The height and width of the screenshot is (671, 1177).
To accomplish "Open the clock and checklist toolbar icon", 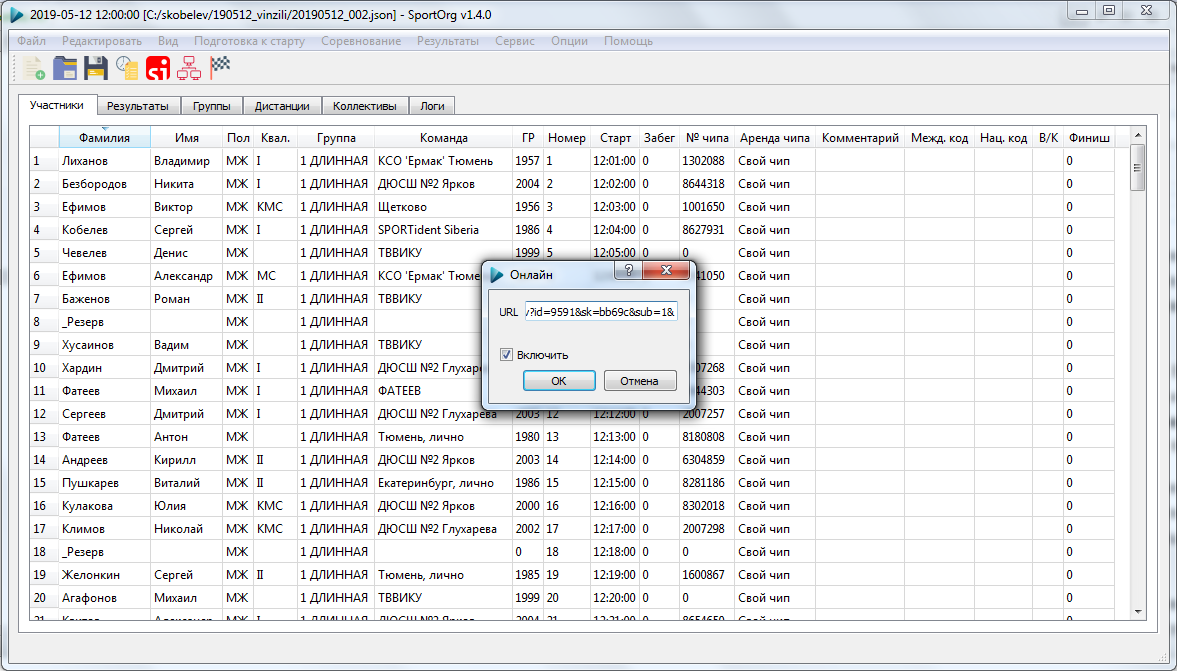I will click(127, 68).
